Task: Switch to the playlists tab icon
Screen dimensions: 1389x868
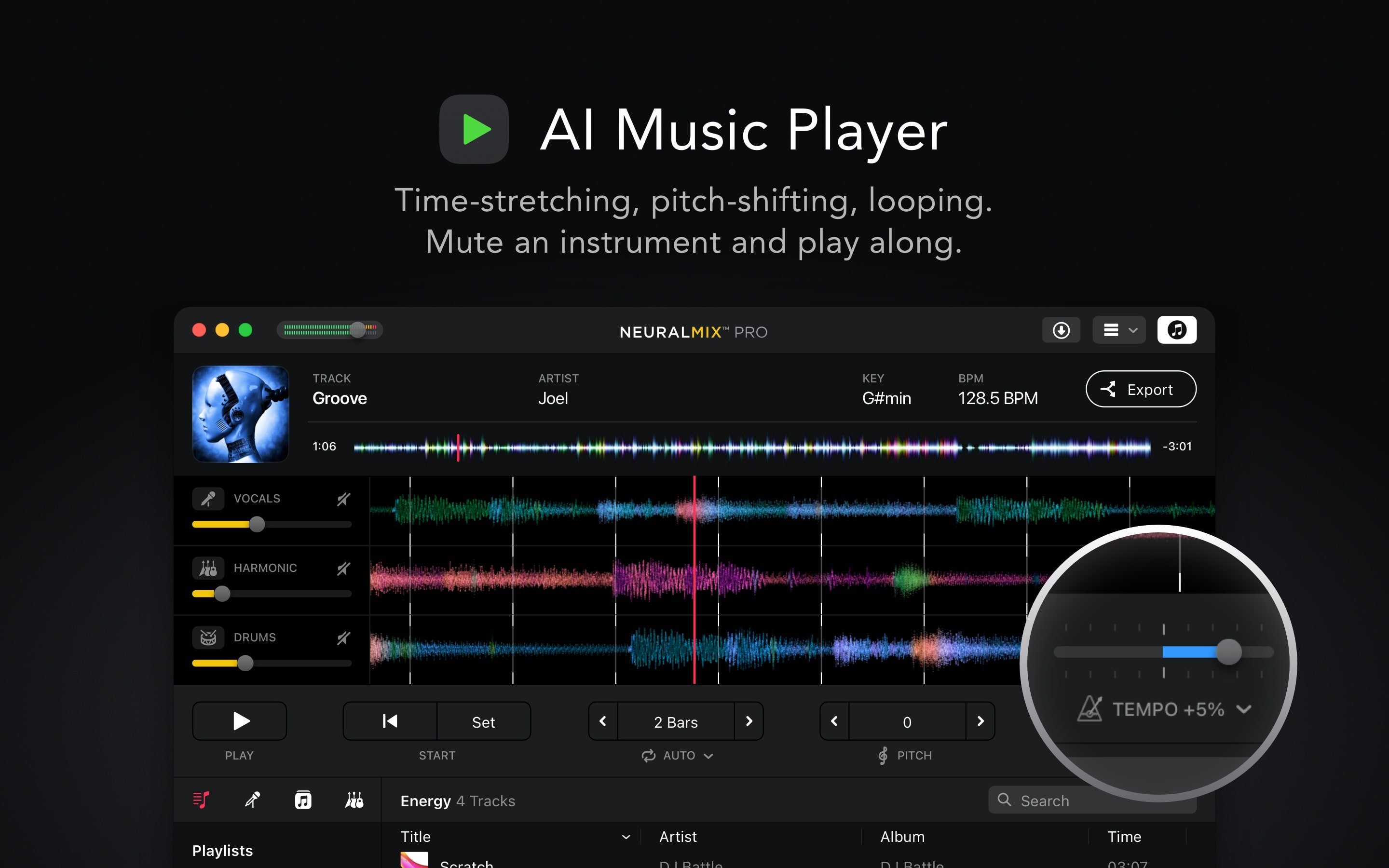Action: [x=201, y=800]
